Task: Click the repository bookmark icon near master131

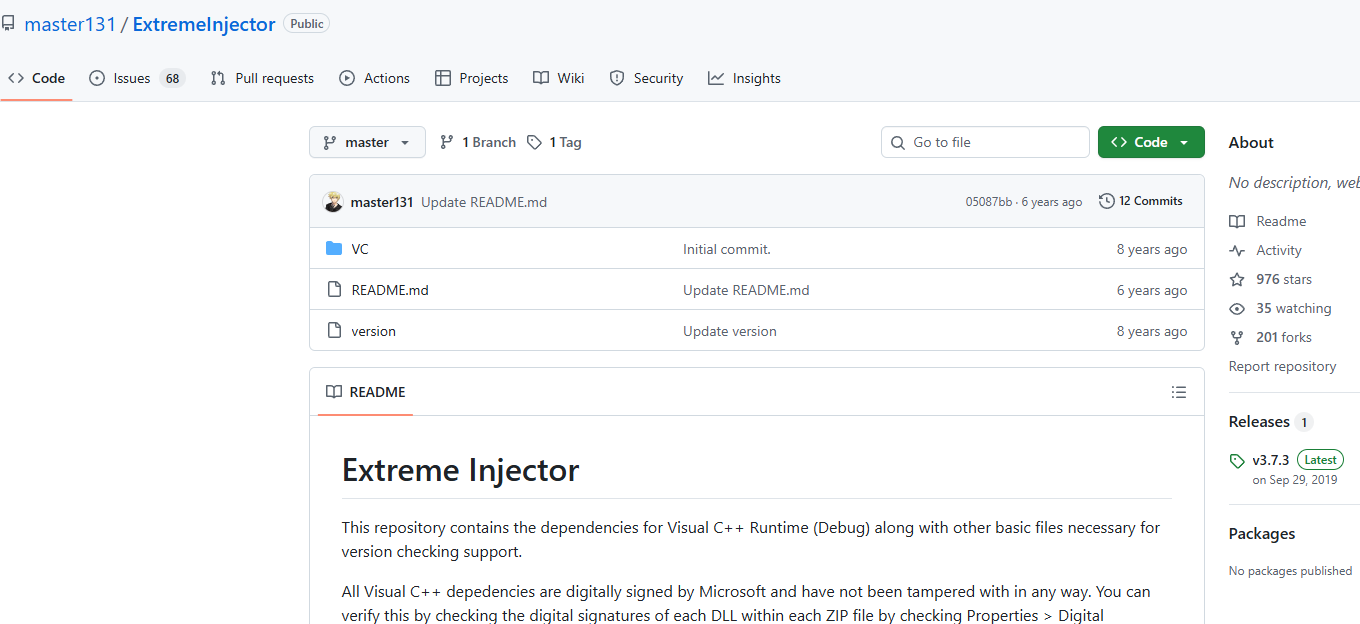Action: point(9,22)
